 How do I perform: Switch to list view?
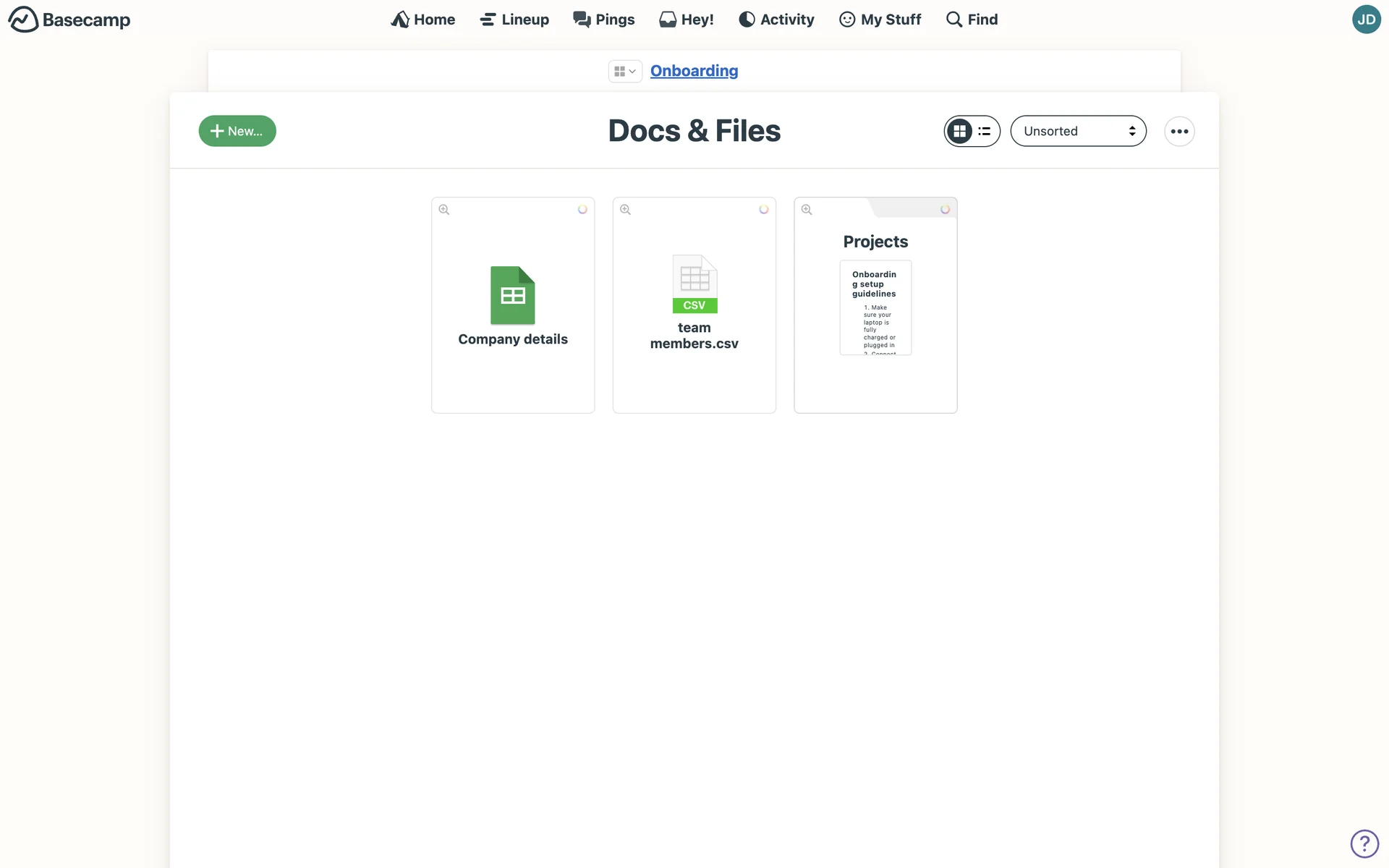985,131
